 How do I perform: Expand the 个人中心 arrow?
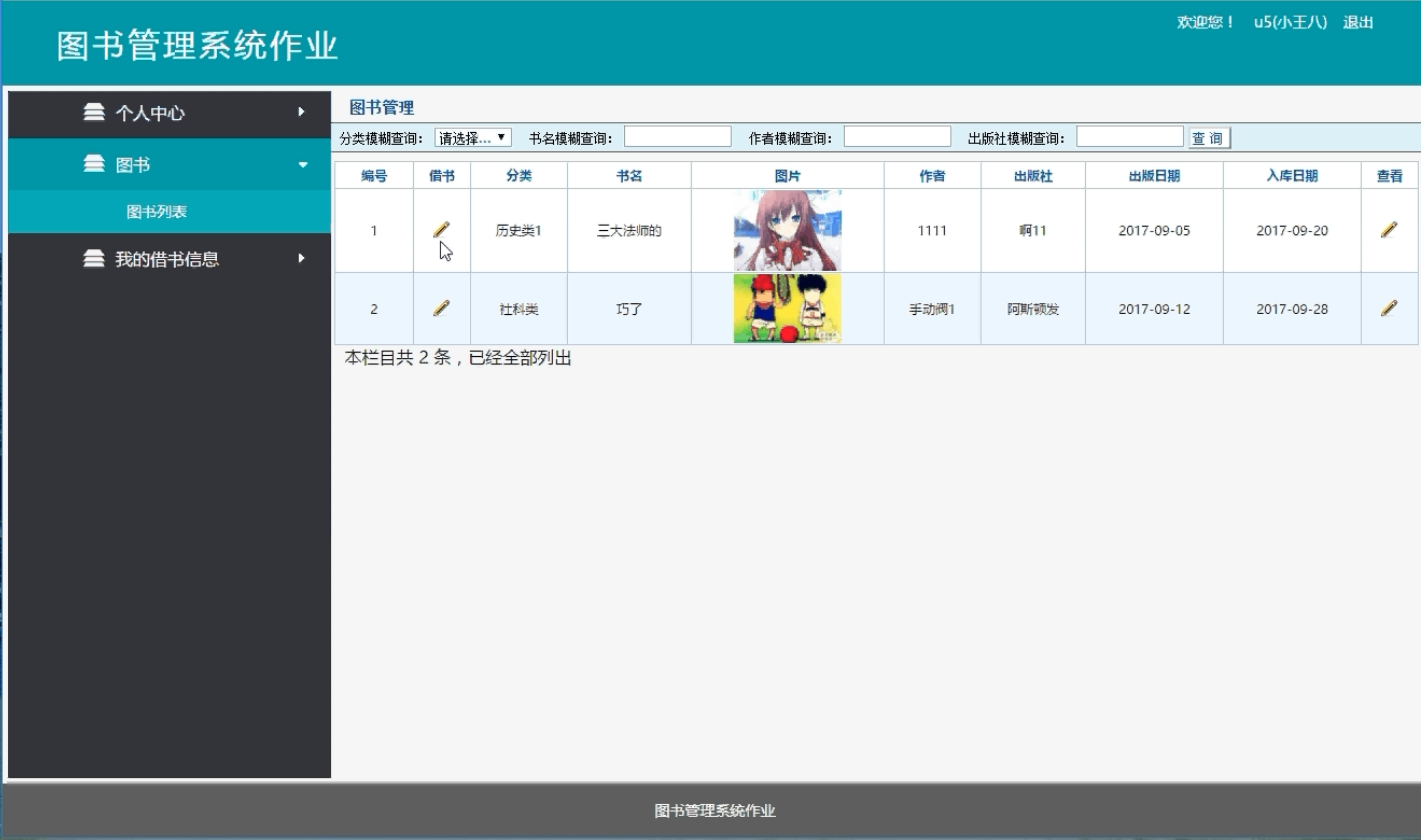[x=301, y=112]
